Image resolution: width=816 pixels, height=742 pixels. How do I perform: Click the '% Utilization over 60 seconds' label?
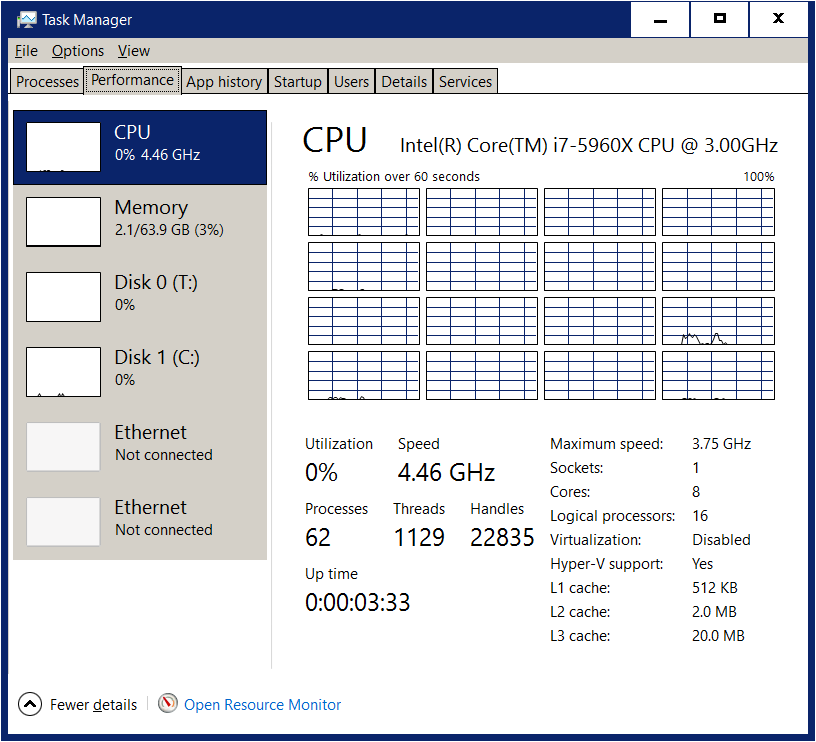pos(394,176)
